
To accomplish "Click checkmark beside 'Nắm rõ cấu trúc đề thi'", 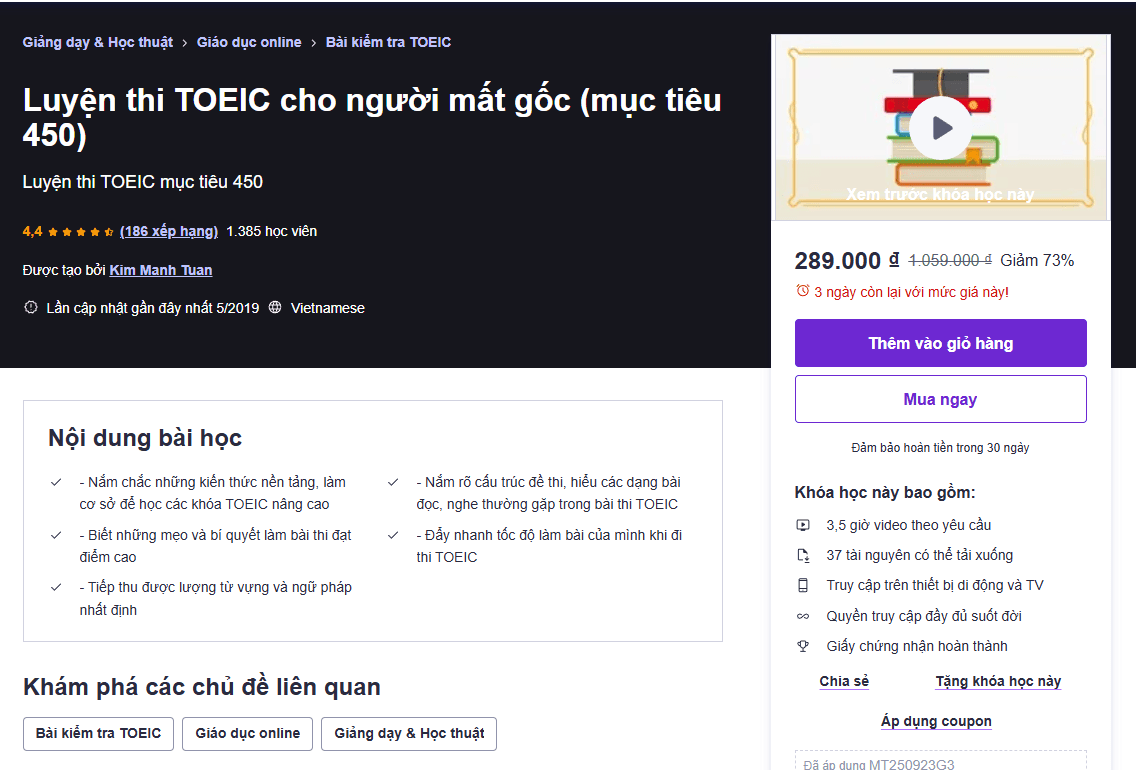I will pyautogui.click(x=393, y=482).
